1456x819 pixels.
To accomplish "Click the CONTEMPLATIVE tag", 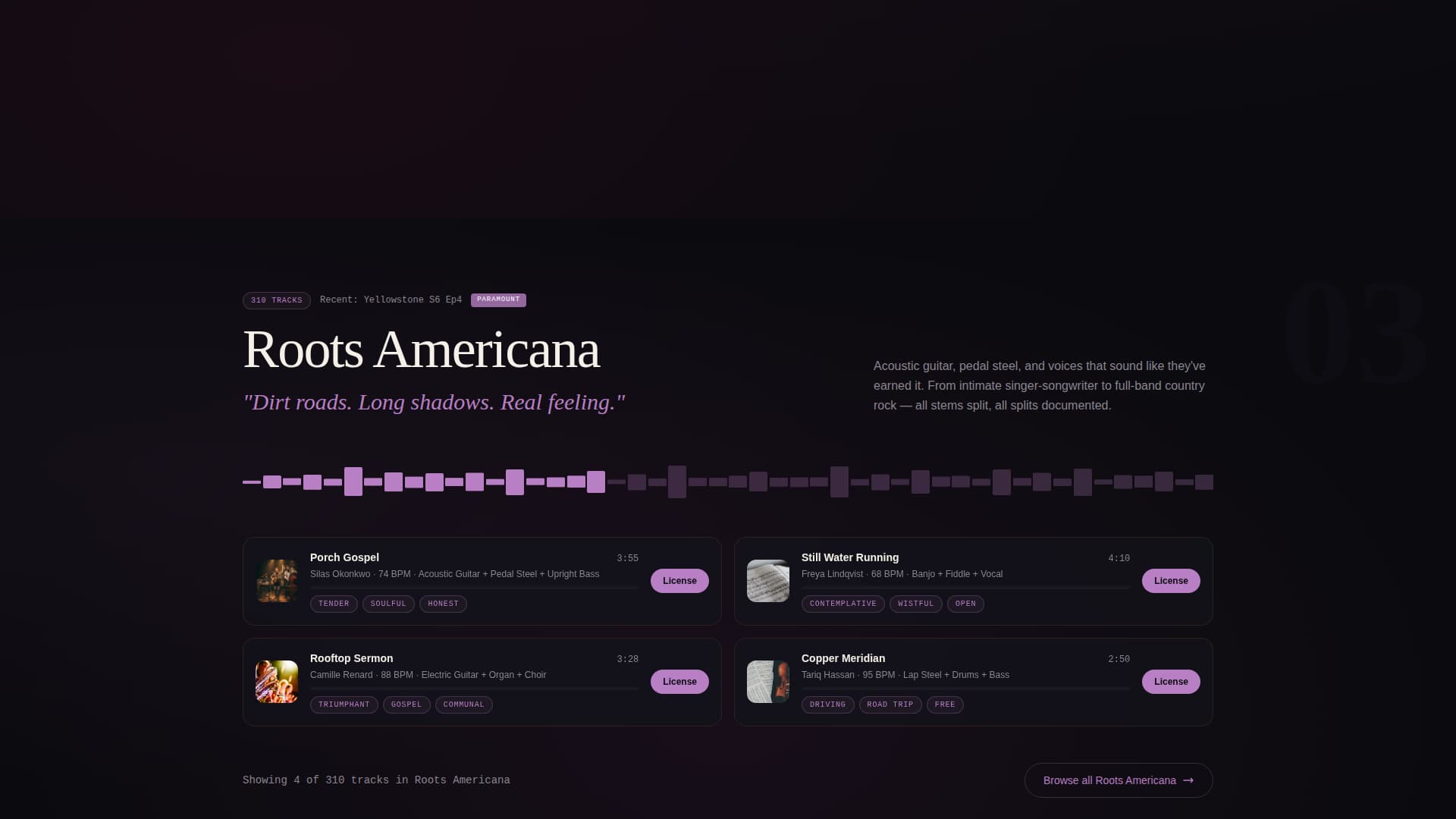I will (x=843, y=604).
